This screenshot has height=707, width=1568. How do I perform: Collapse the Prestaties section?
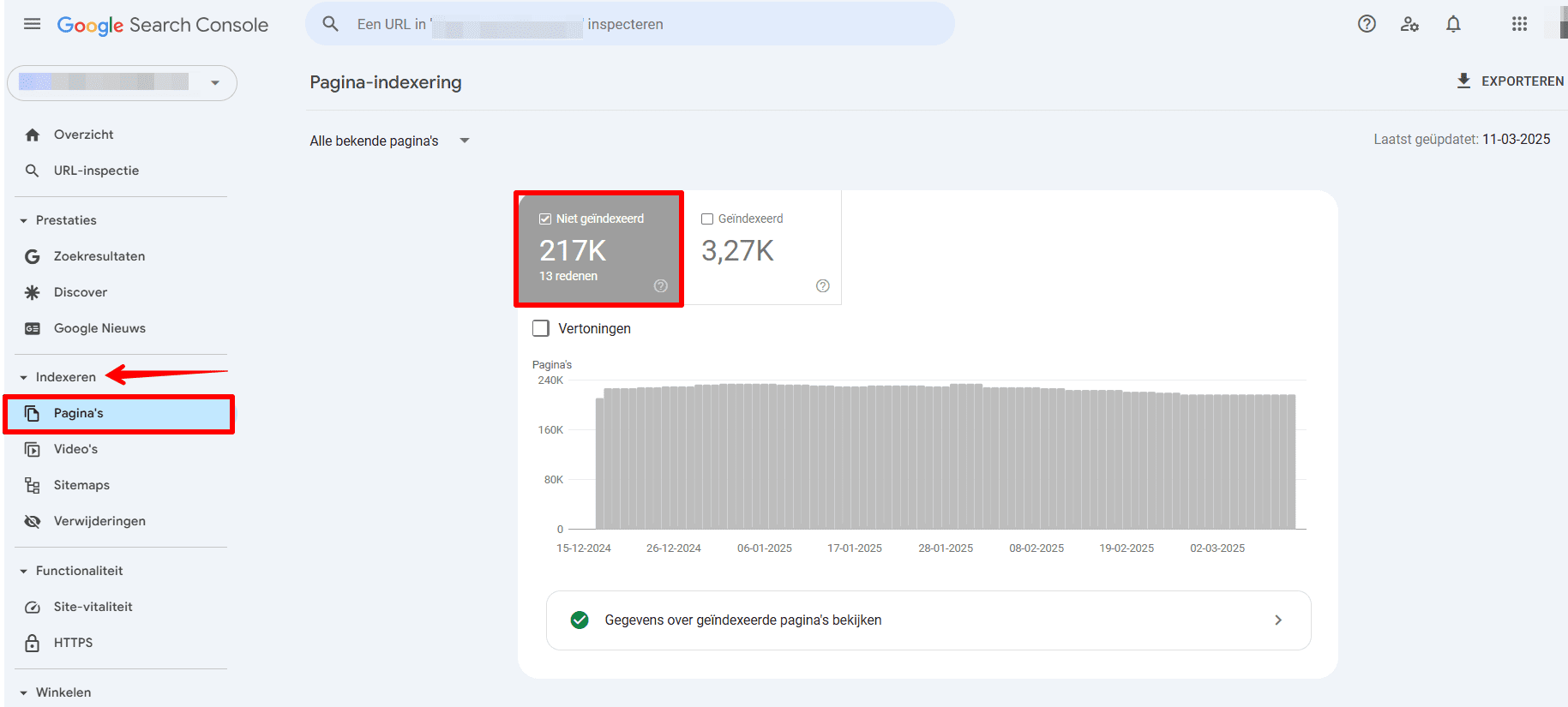[x=23, y=220]
